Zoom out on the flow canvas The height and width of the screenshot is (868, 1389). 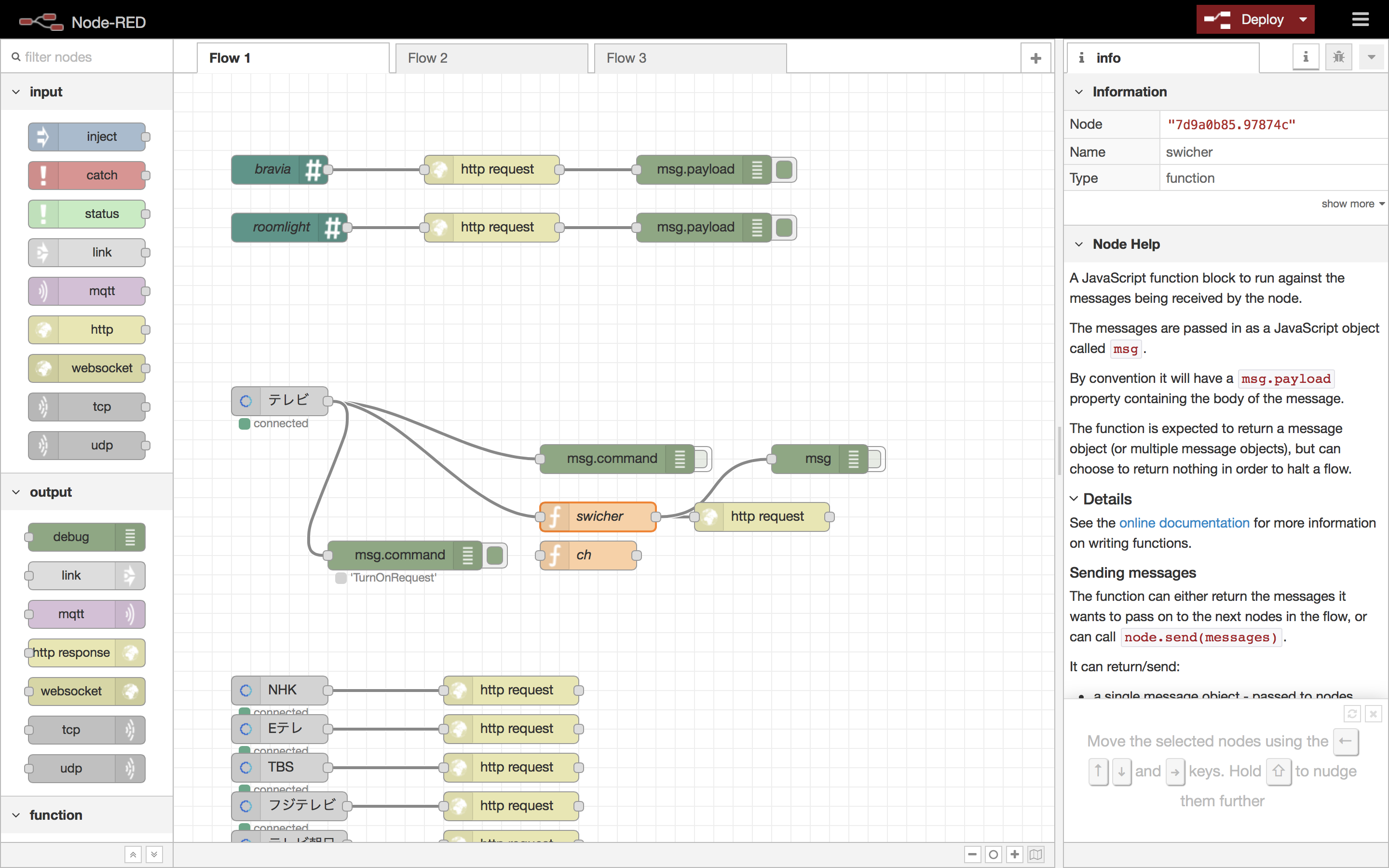click(x=972, y=854)
